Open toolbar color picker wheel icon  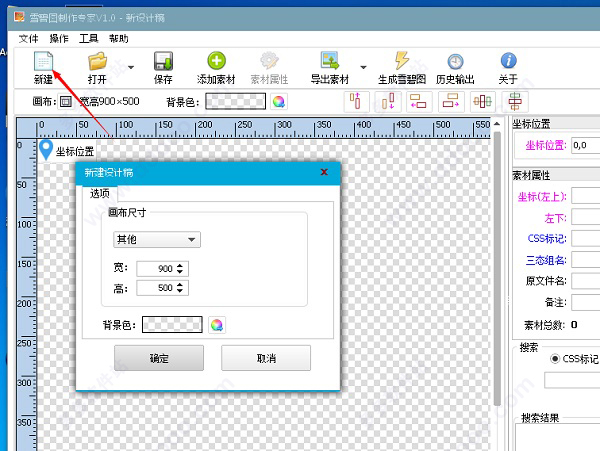(279, 102)
